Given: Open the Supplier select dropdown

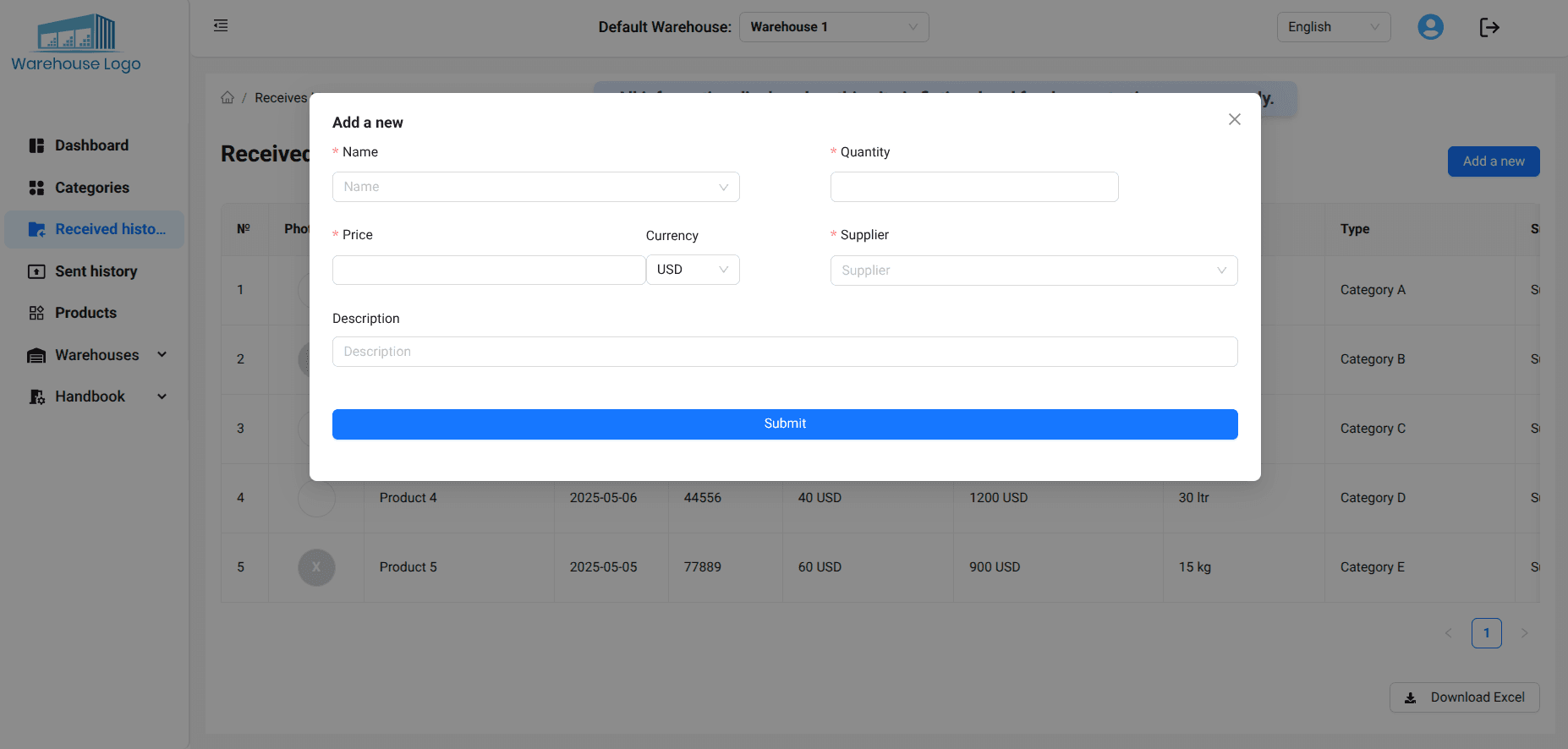Looking at the screenshot, I should click(1033, 271).
